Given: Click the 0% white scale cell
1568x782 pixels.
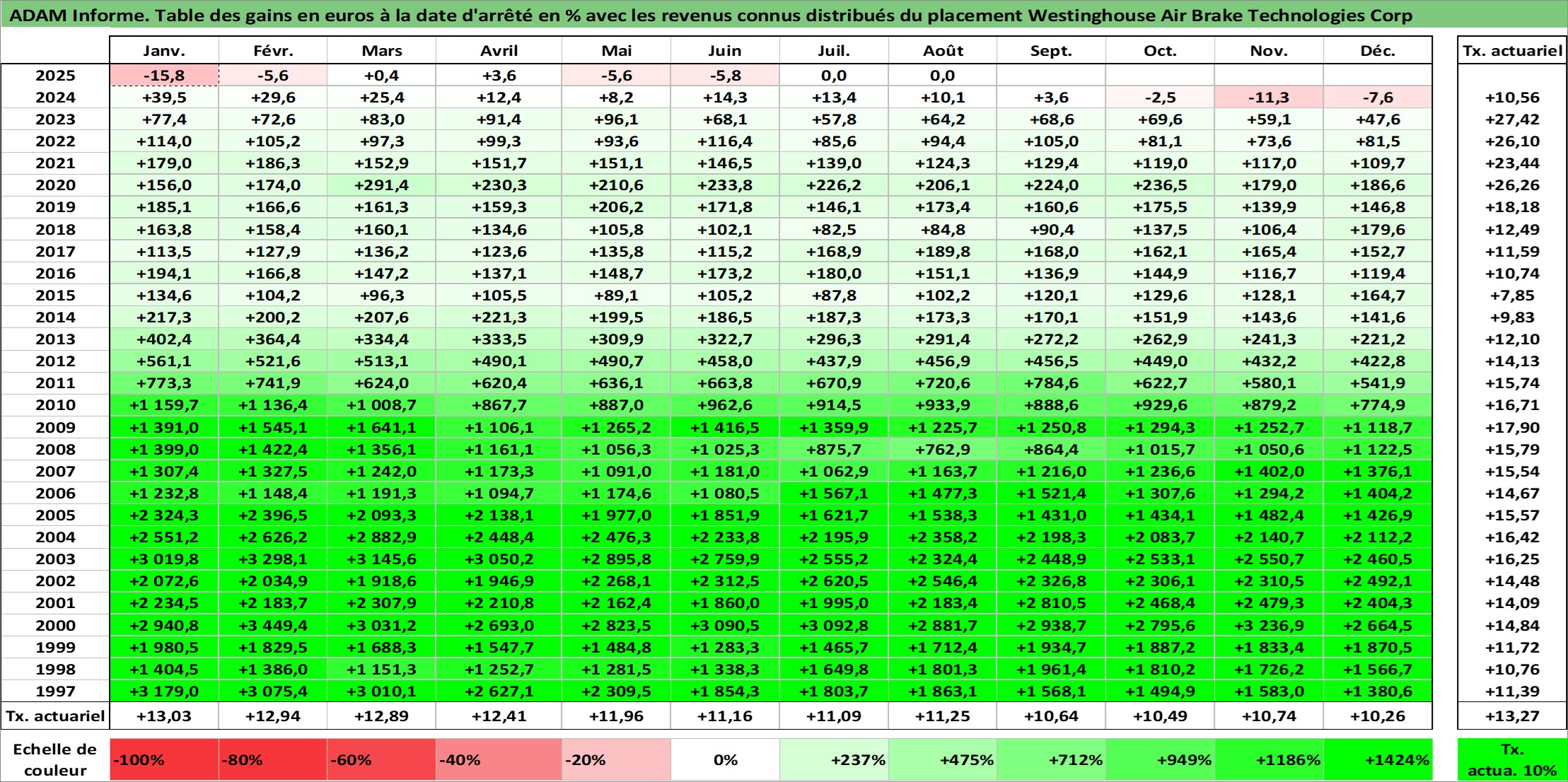Looking at the screenshot, I should pos(725,760).
